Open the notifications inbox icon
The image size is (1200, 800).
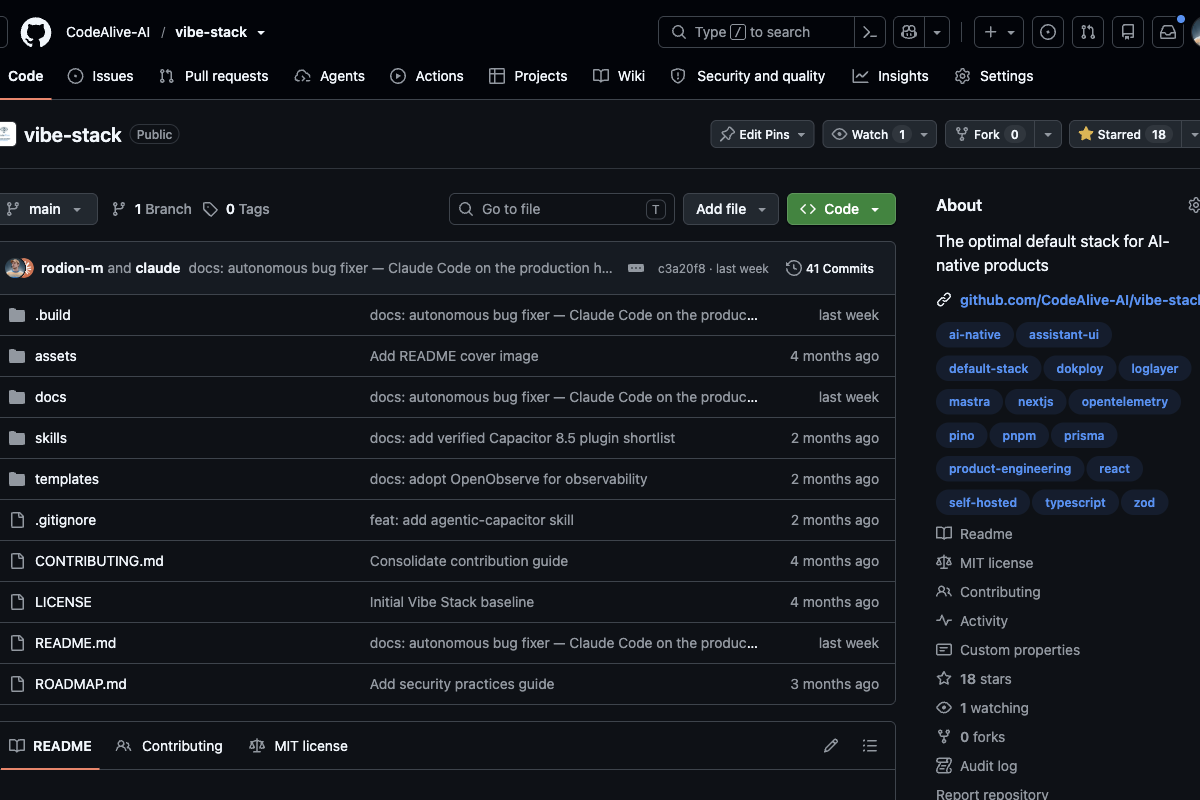[x=1168, y=32]
